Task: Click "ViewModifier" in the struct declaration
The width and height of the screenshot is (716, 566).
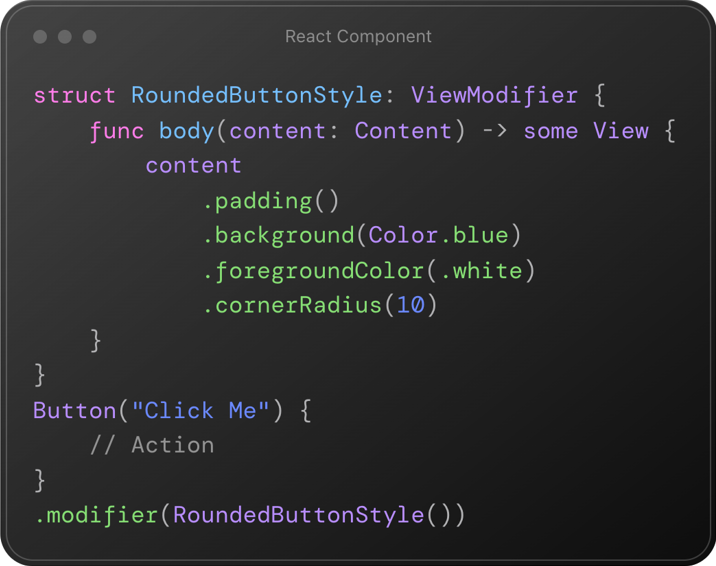Action: (x=494, y=96)
